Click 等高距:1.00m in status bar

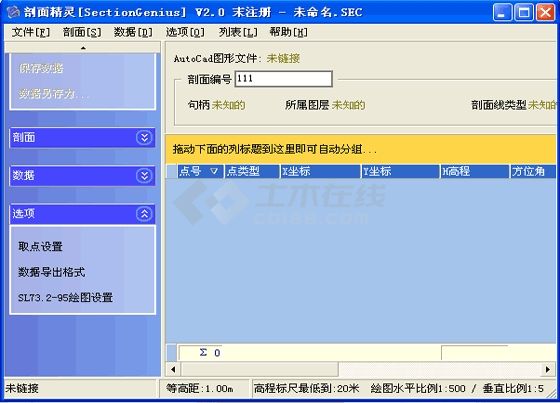(x=200, y=388)
